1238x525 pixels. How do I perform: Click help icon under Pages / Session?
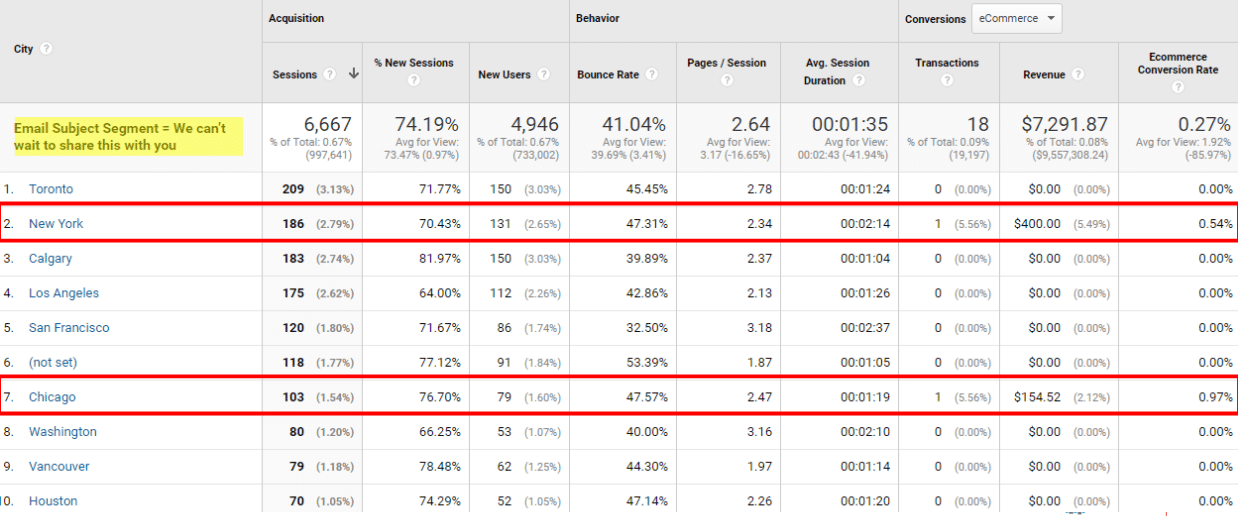coord(727,81)
